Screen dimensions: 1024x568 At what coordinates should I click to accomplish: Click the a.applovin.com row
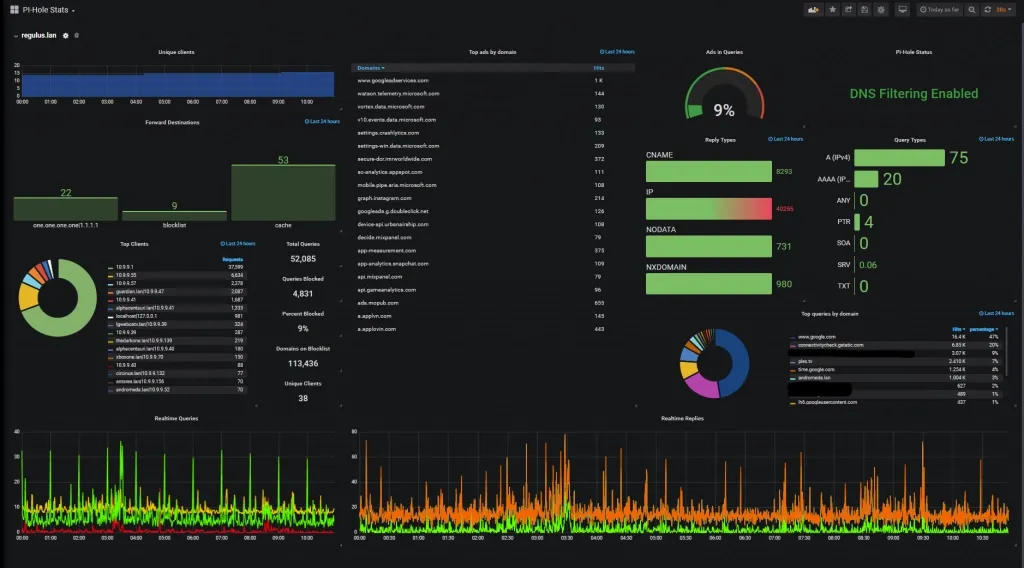click(x=493, y=329)
